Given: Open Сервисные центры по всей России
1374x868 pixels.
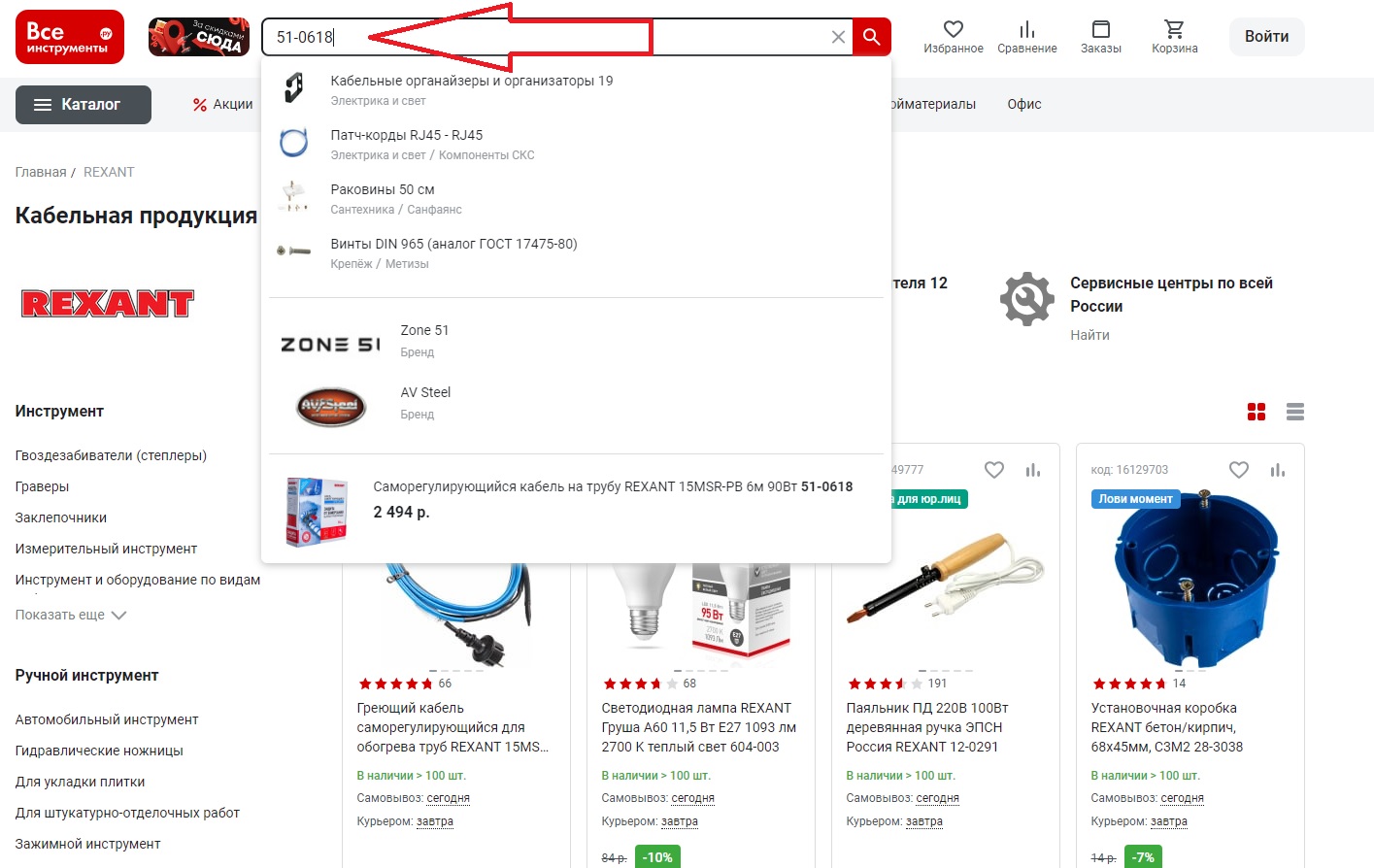Looking at the screenshot, I should click(1171, 294).
